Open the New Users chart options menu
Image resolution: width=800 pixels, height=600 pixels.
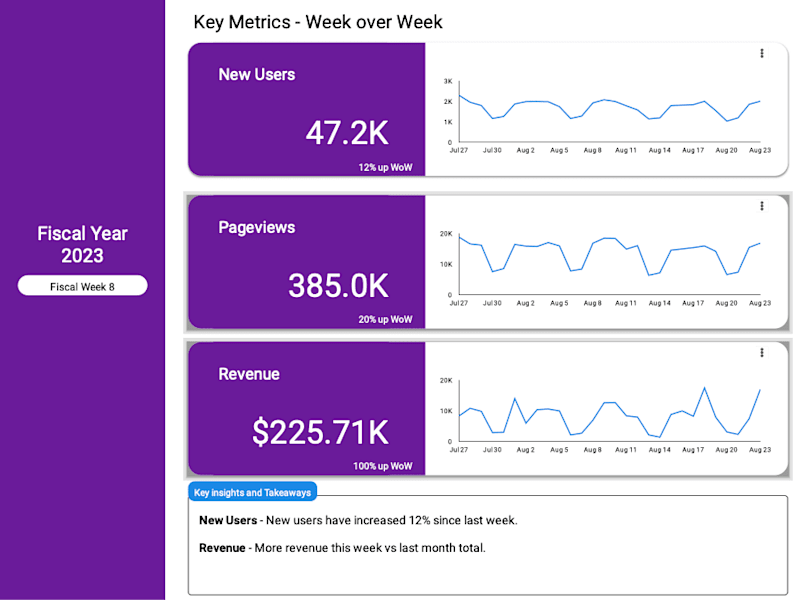[762, 54]
